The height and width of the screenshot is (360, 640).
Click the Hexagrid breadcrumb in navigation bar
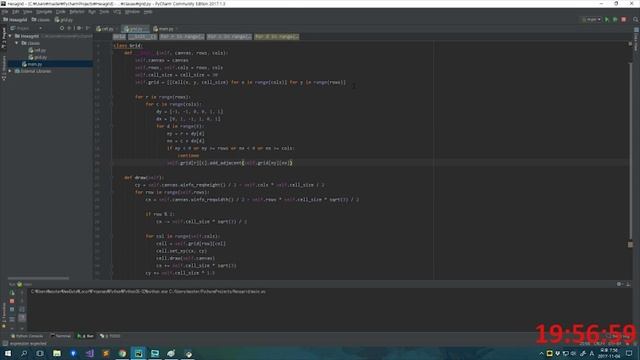[15, 20]
